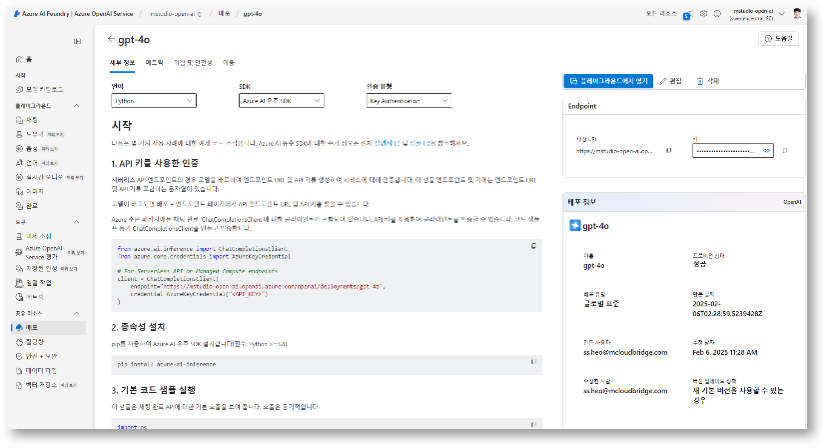Collapse the shared resources section in sidebar
The image size is (826, 448).
click(x=76, y=314)
